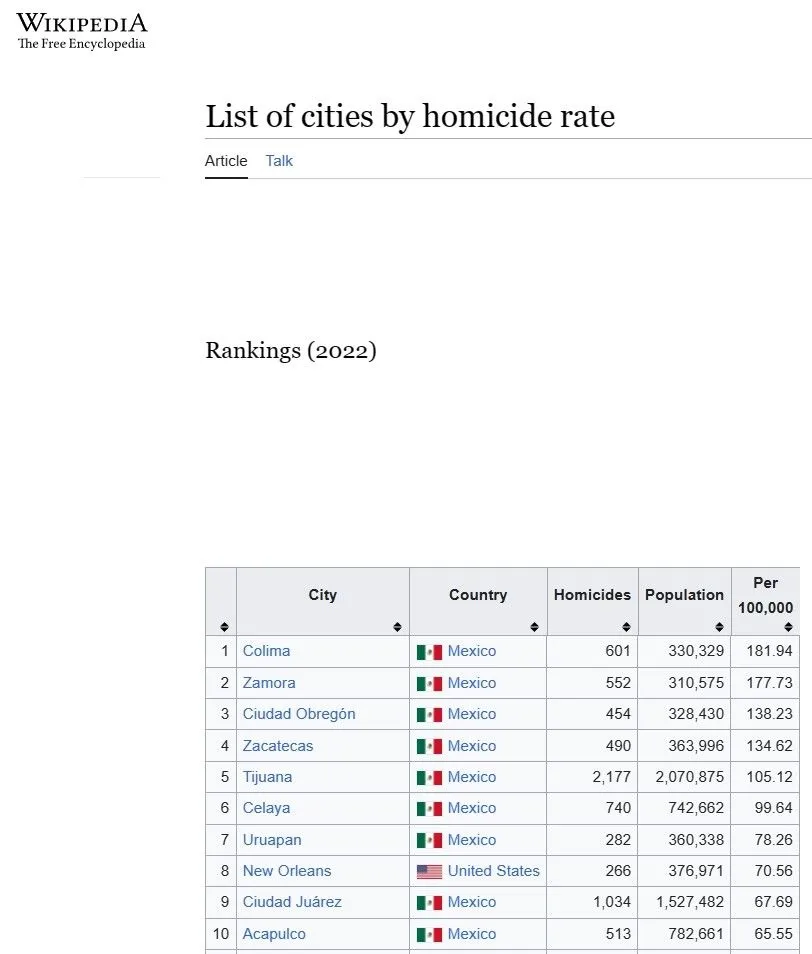
Task: Click the Acapulco link
Action: [x=274, y=934]
